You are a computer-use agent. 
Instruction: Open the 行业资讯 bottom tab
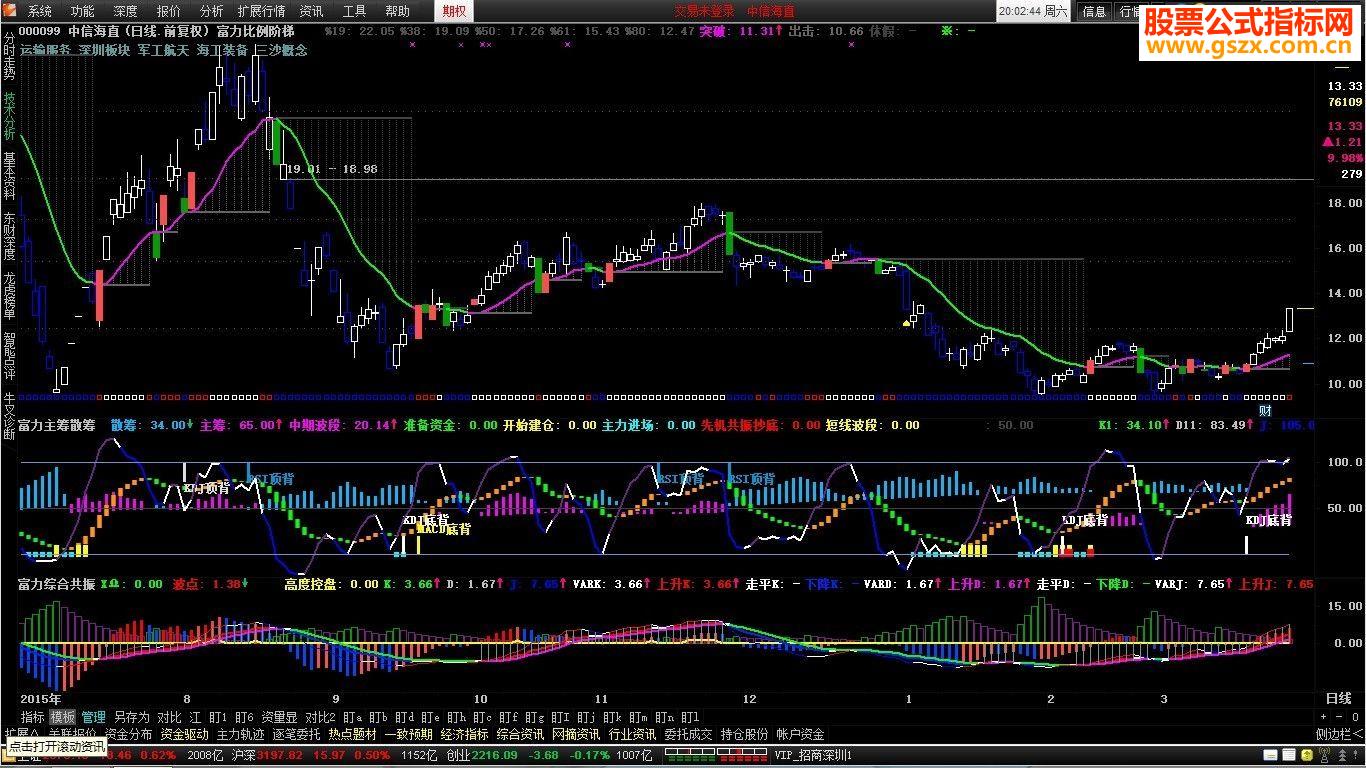click(x=632, y=734)
